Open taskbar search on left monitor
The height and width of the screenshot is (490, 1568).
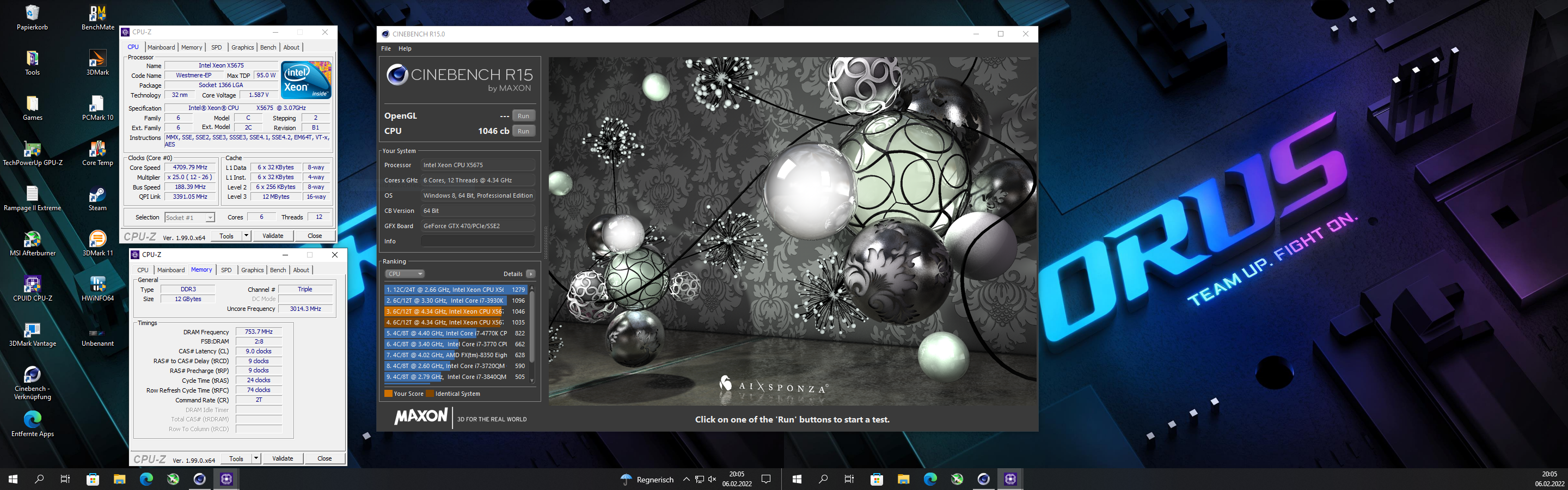coord(40,479)
